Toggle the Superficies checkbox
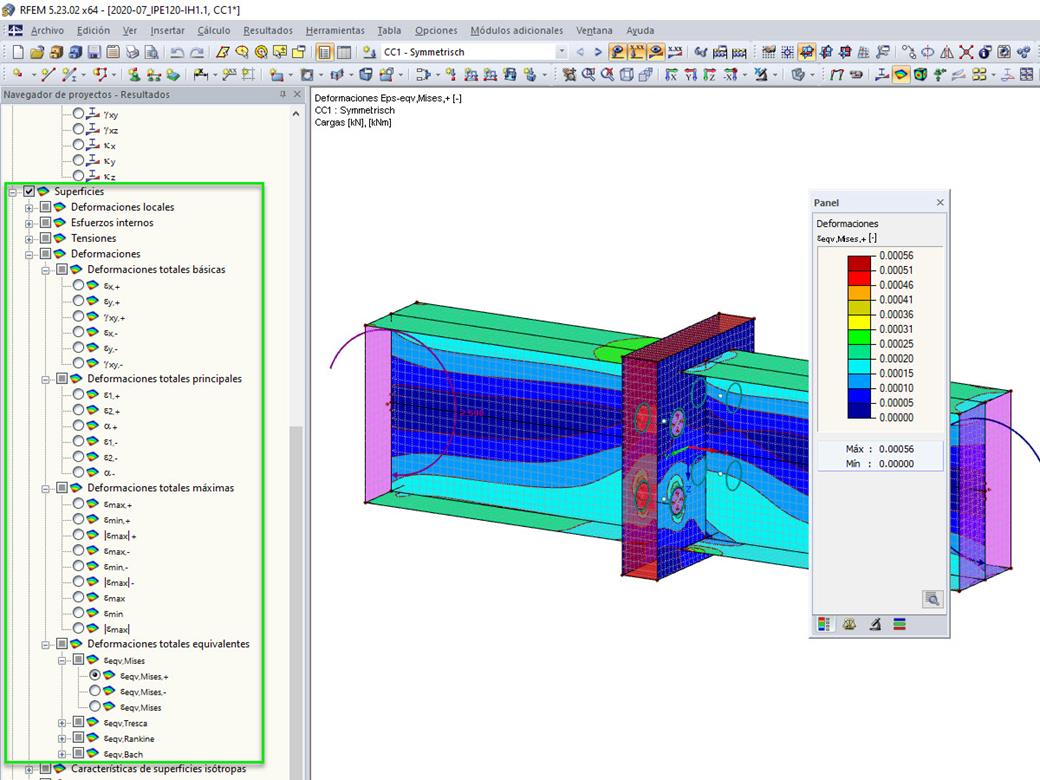 (29, 191)
